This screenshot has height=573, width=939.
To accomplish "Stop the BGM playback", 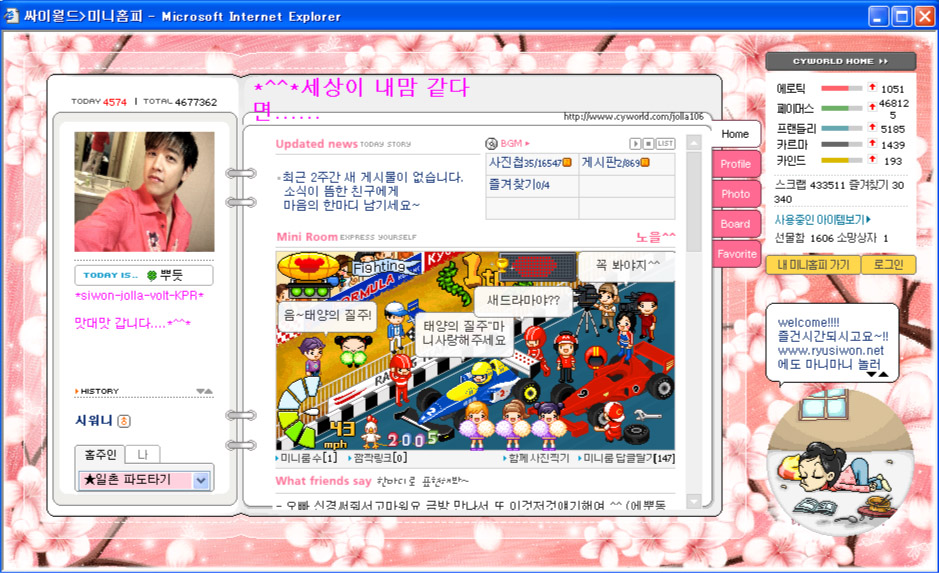I will click(x=648, y=144).
